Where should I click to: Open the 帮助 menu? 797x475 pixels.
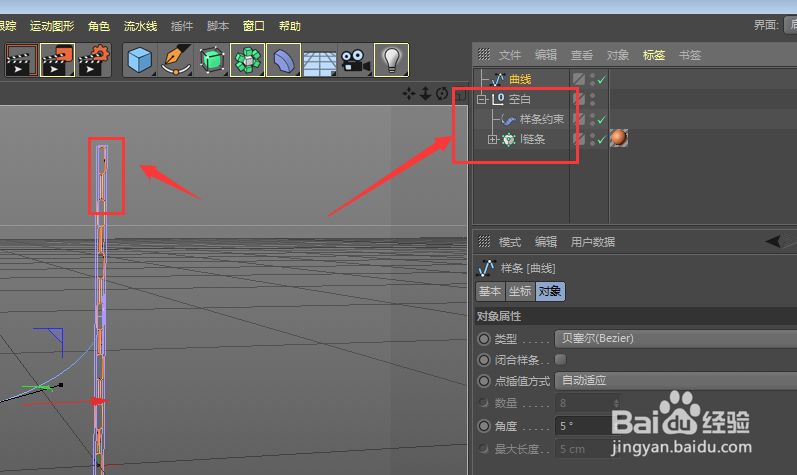pyautogui.click(x=290, y=26)
